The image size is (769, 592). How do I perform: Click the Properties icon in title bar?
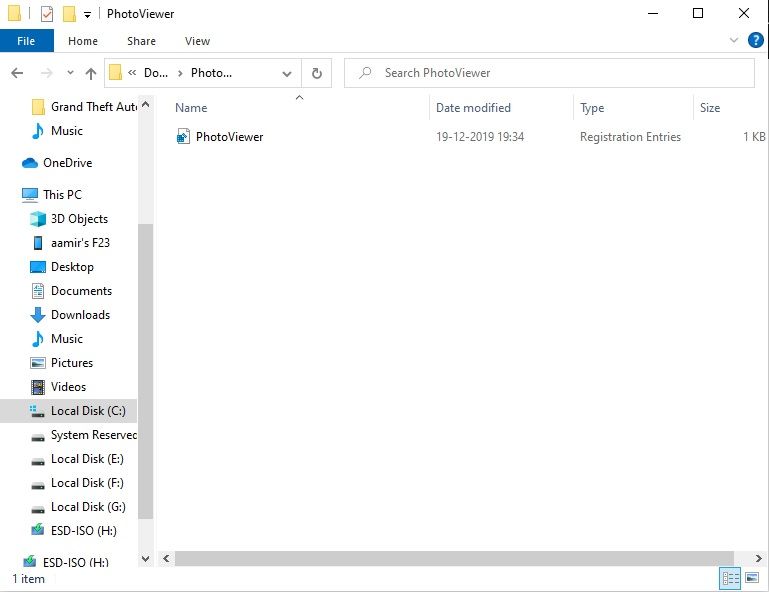(x=47, y=14)
